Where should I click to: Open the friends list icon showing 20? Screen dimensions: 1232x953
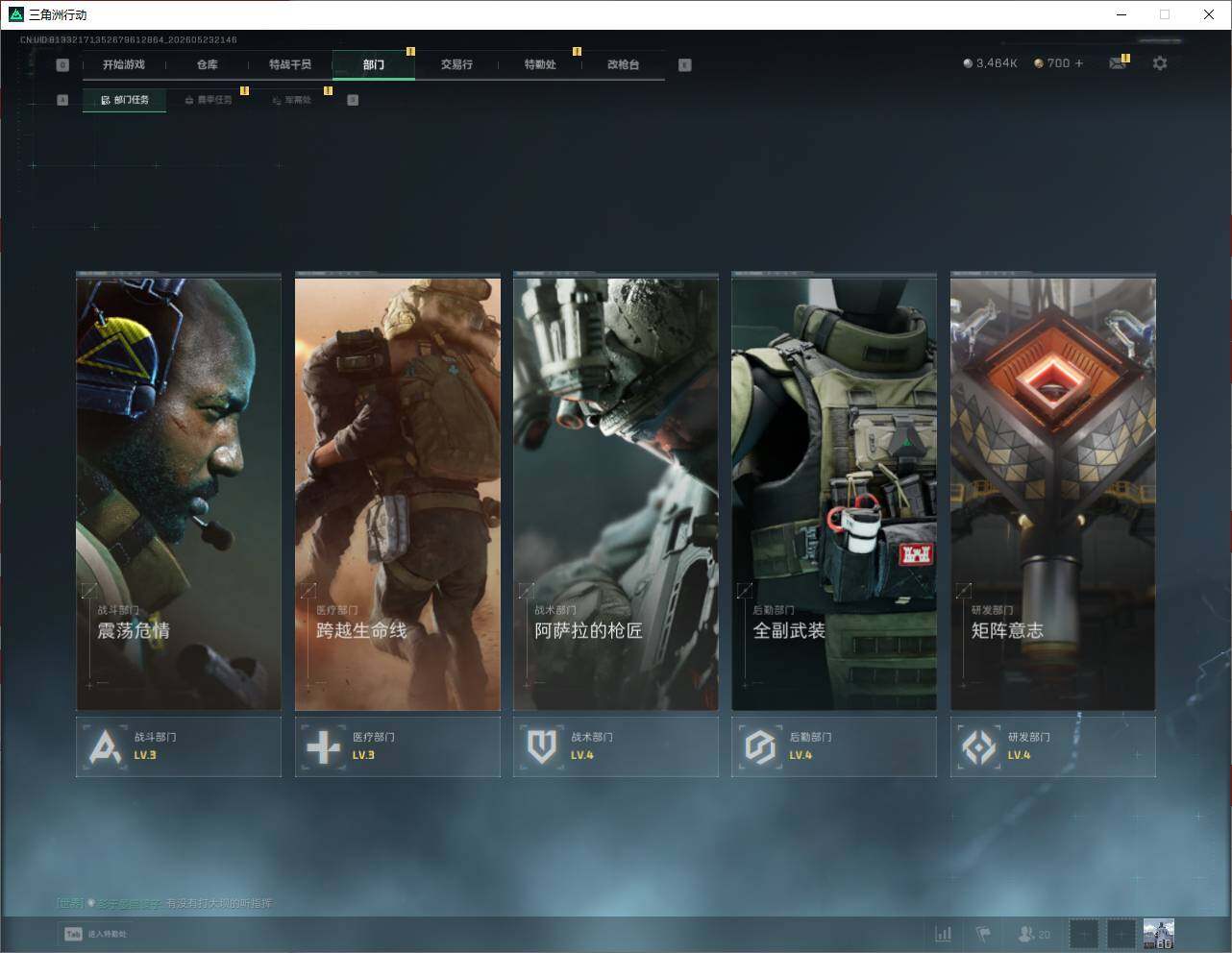tap(1034, 934)
